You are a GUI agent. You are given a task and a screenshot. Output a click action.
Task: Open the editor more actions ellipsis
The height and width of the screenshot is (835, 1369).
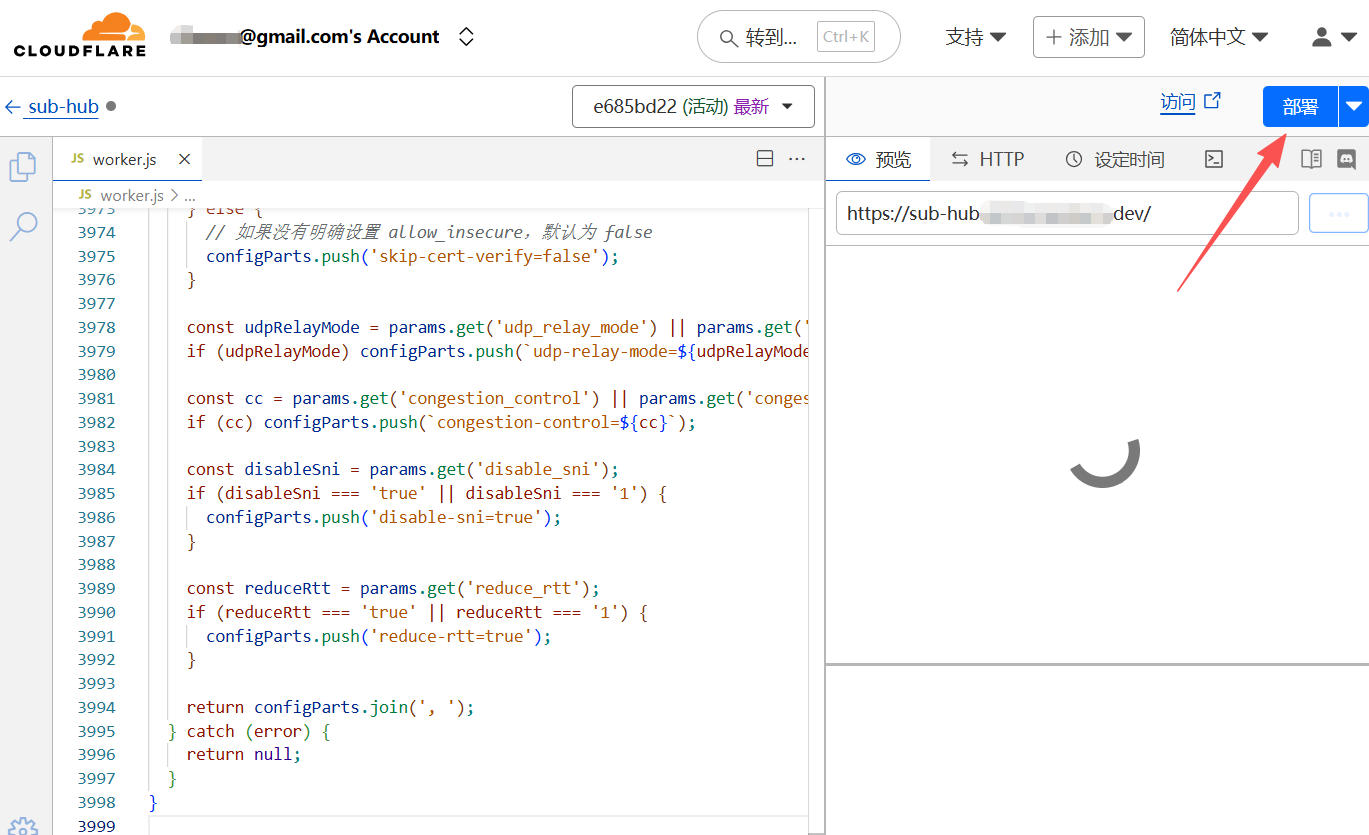pyautogui.click(x=797, y=159)
